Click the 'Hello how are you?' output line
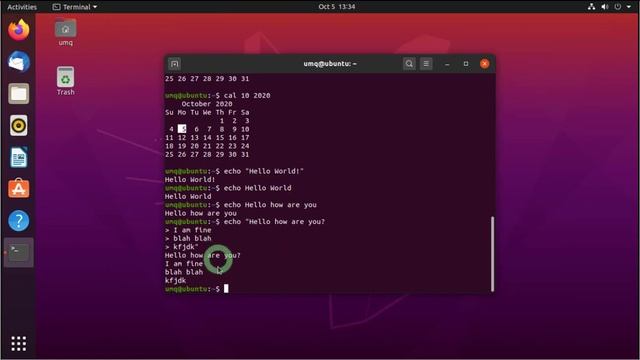This screenshot has width=640, height=360. click(x=203, y=255)
